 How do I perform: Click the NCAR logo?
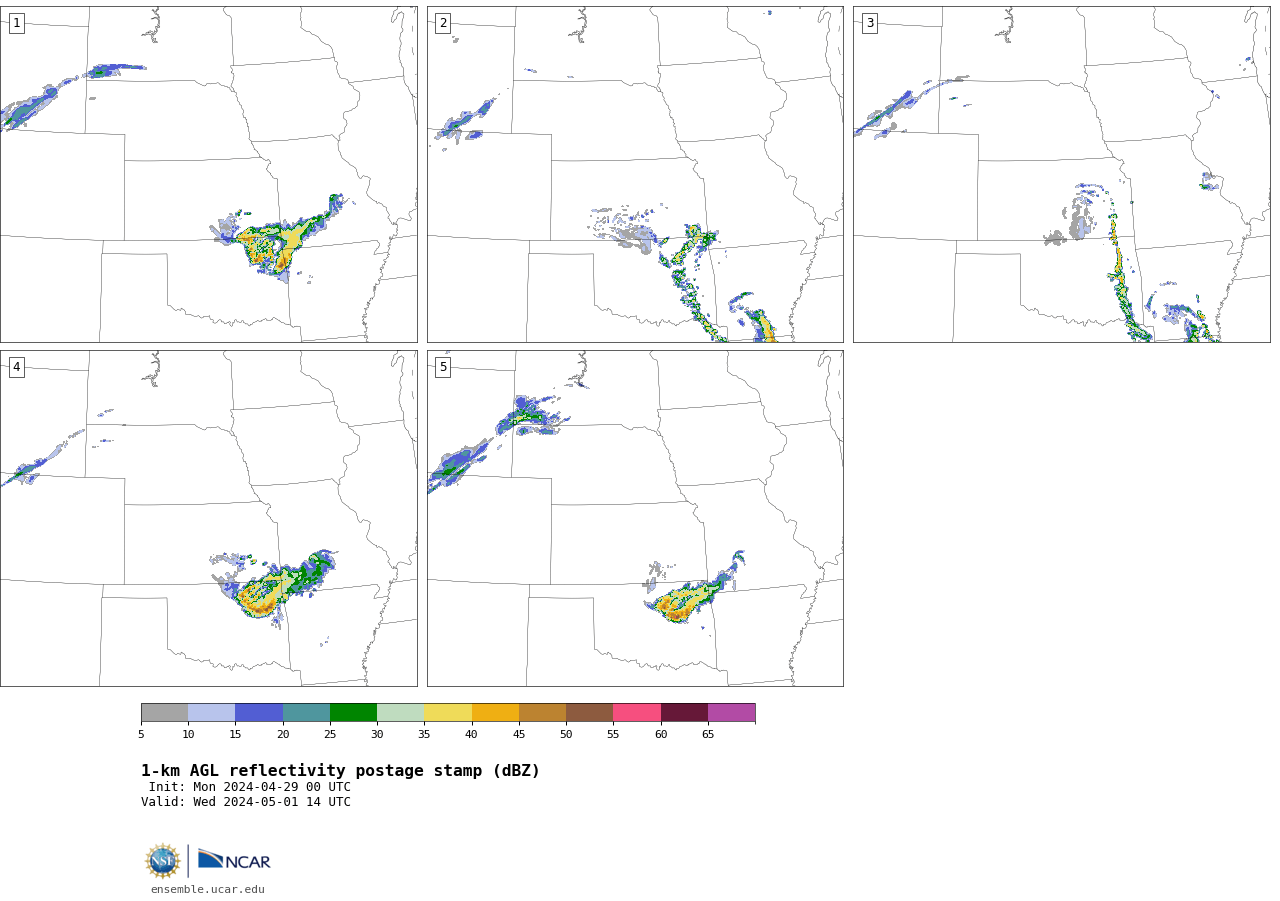click(x=234, y=860)
